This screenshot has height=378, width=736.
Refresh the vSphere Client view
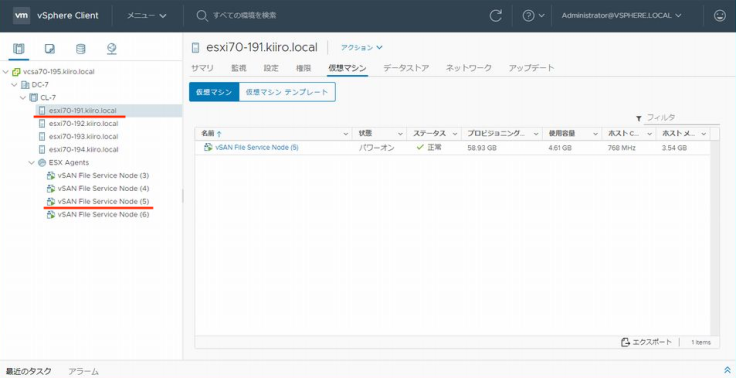pos(496,15)
